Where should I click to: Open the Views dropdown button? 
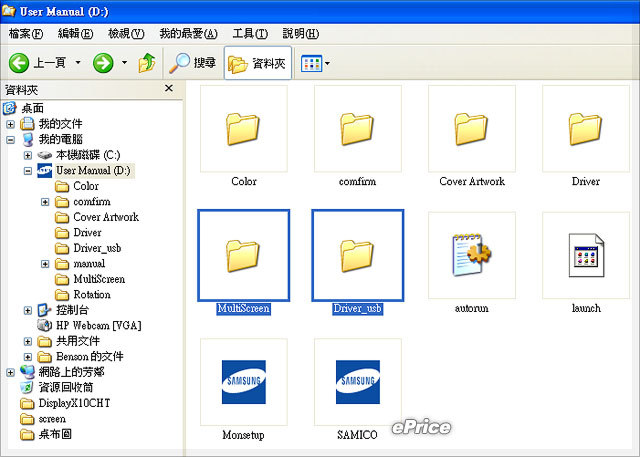pyautogui.click(x=315, y=63)
